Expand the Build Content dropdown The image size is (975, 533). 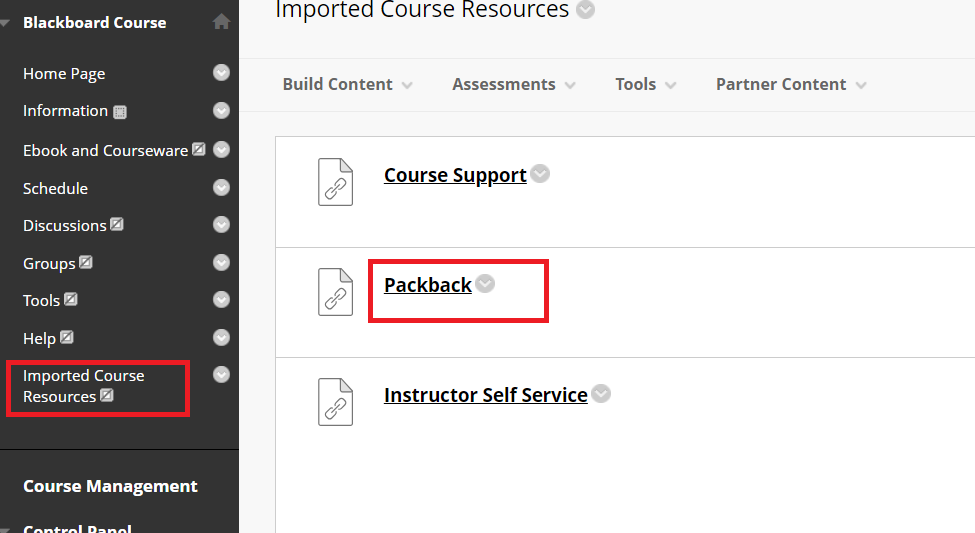tap(347, 85)
